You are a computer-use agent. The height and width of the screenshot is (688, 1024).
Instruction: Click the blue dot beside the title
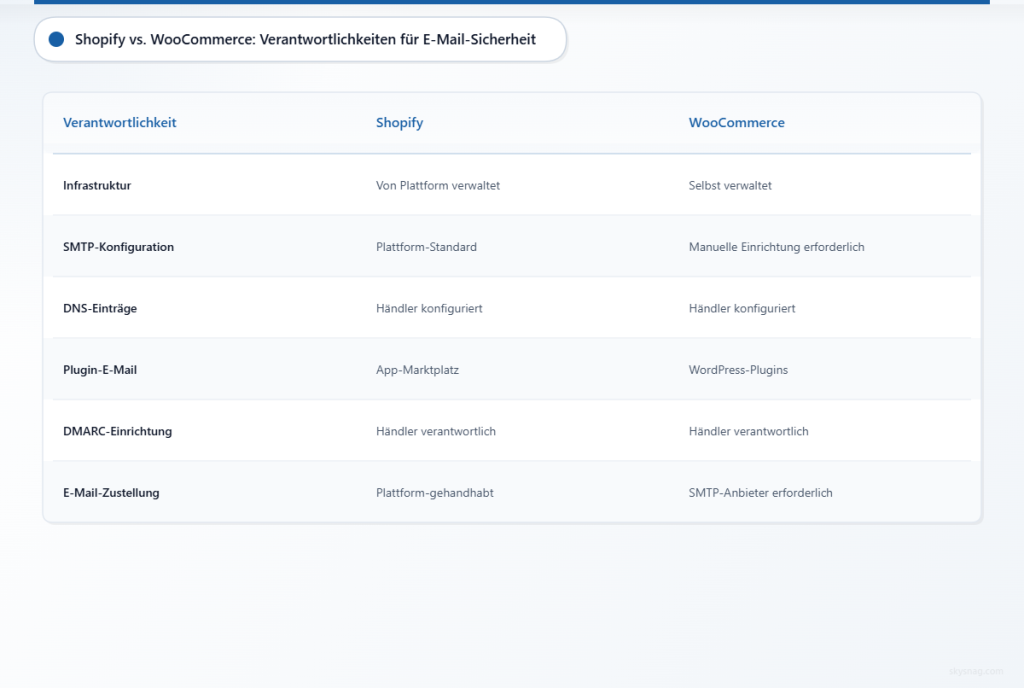57,39
